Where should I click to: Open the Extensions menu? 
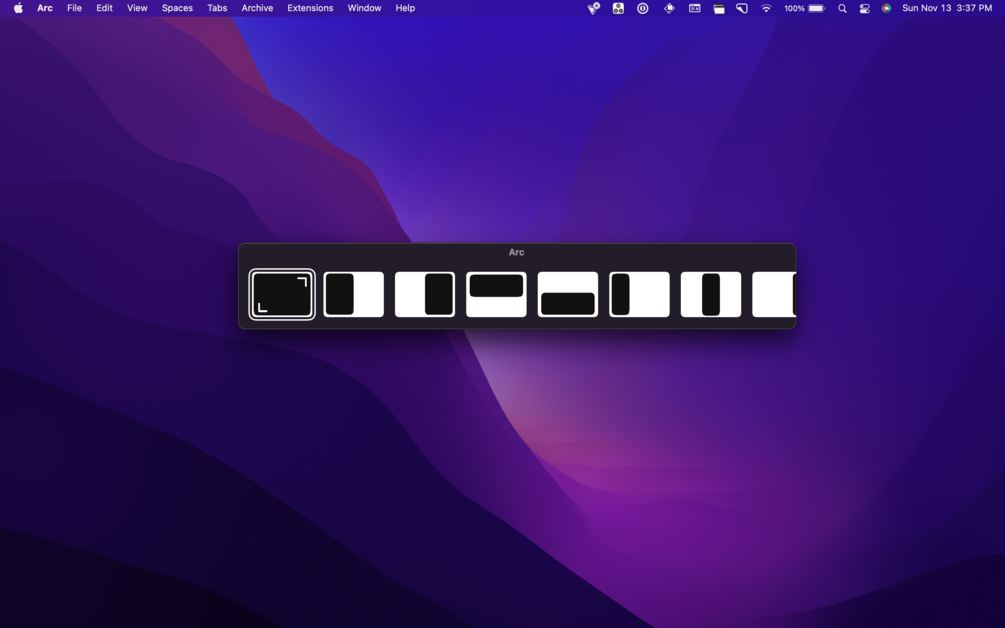click(310, 8)
